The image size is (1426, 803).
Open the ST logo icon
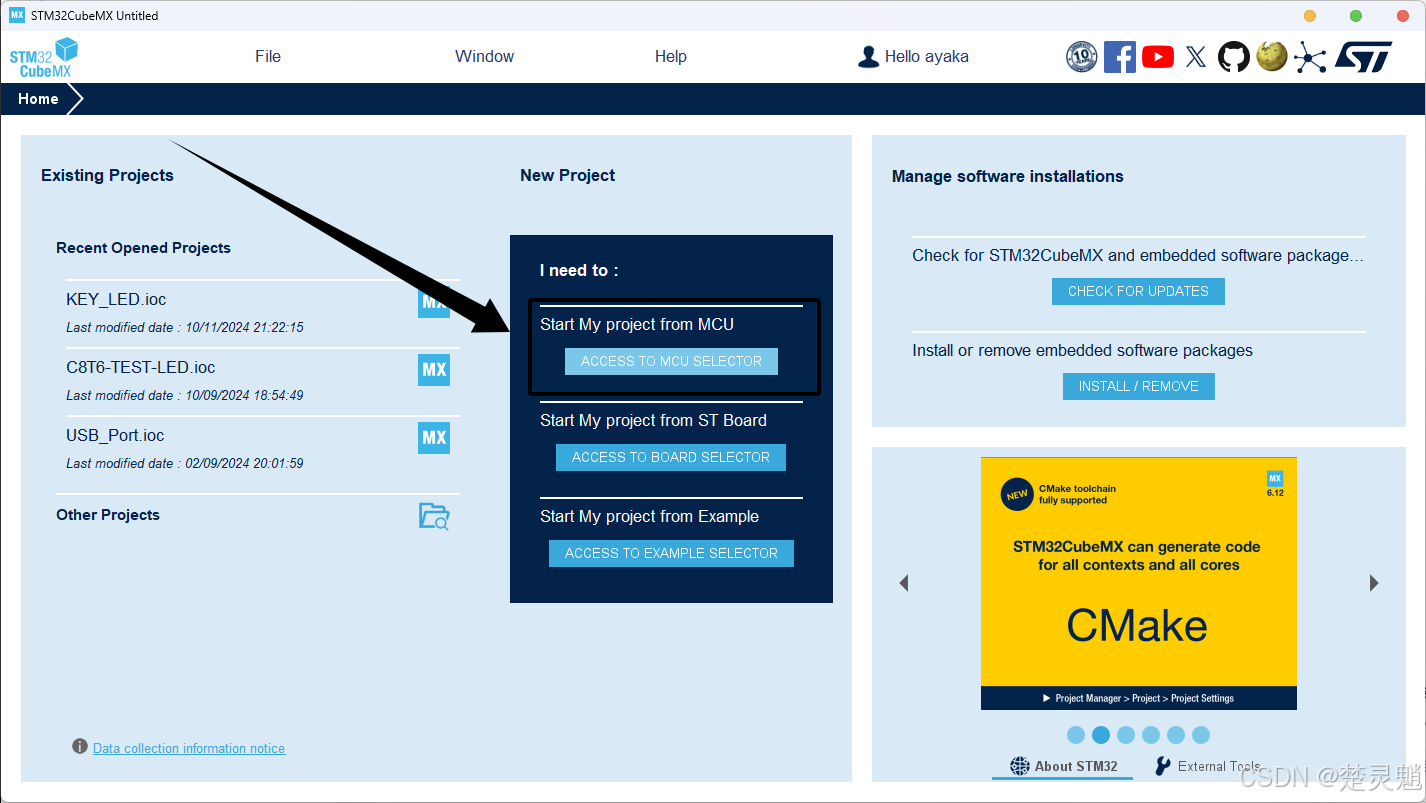click(x=1363, y=57)
